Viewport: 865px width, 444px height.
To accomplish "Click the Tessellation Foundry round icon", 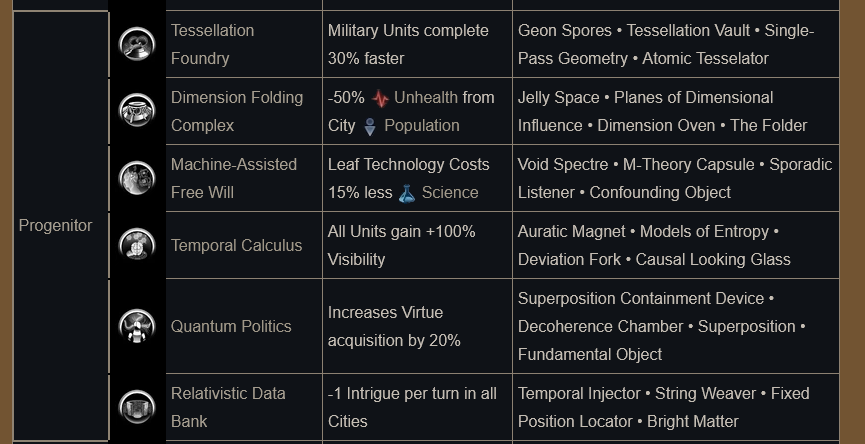I will coord(137,44).
